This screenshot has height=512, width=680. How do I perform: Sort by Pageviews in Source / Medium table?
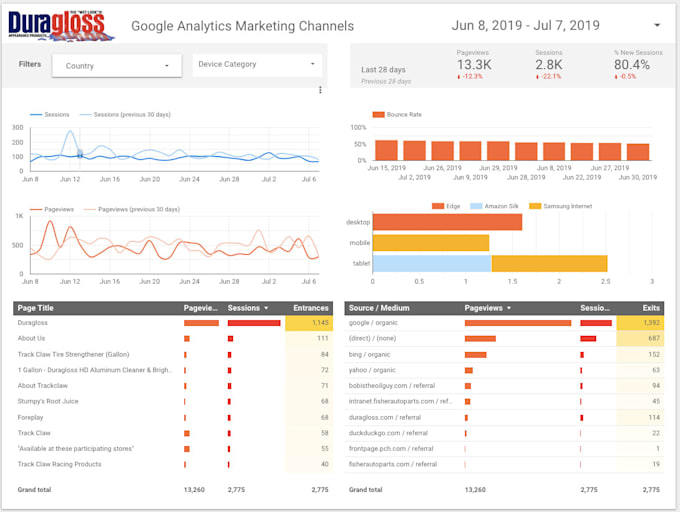click(x=487, y=308)
